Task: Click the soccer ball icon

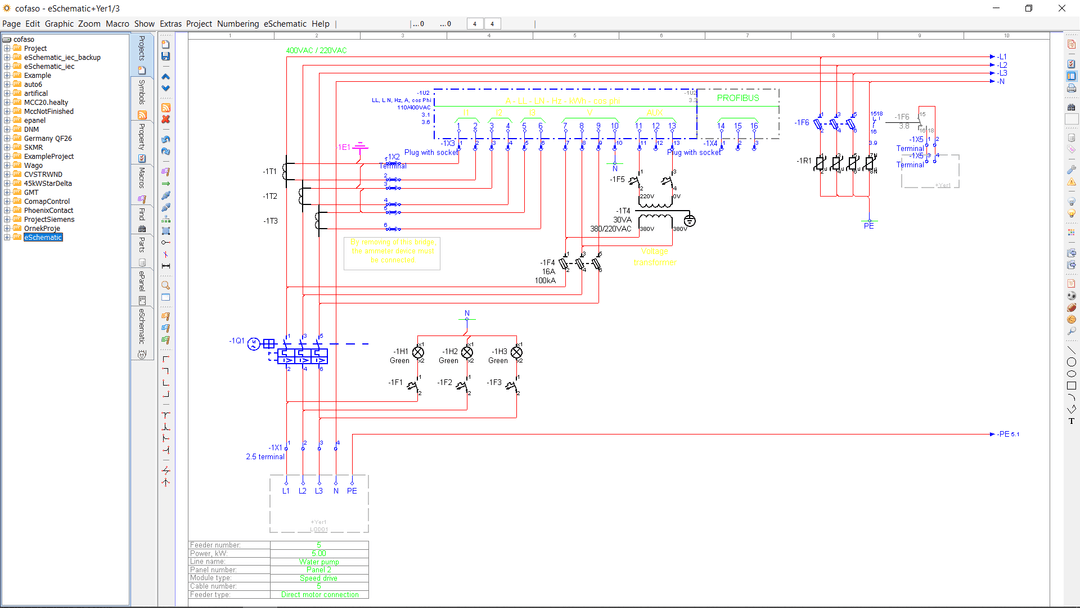Action: (x=1071, y=296)
